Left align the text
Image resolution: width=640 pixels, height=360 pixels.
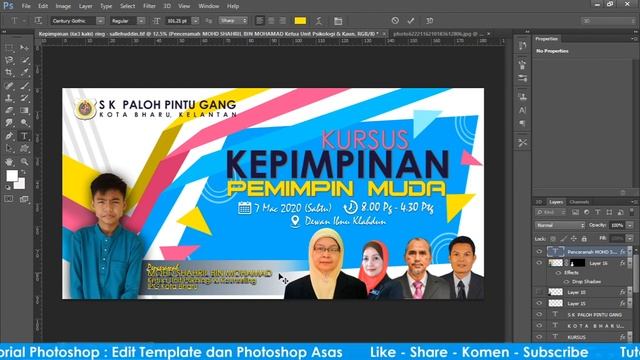(x=260, y=20)
